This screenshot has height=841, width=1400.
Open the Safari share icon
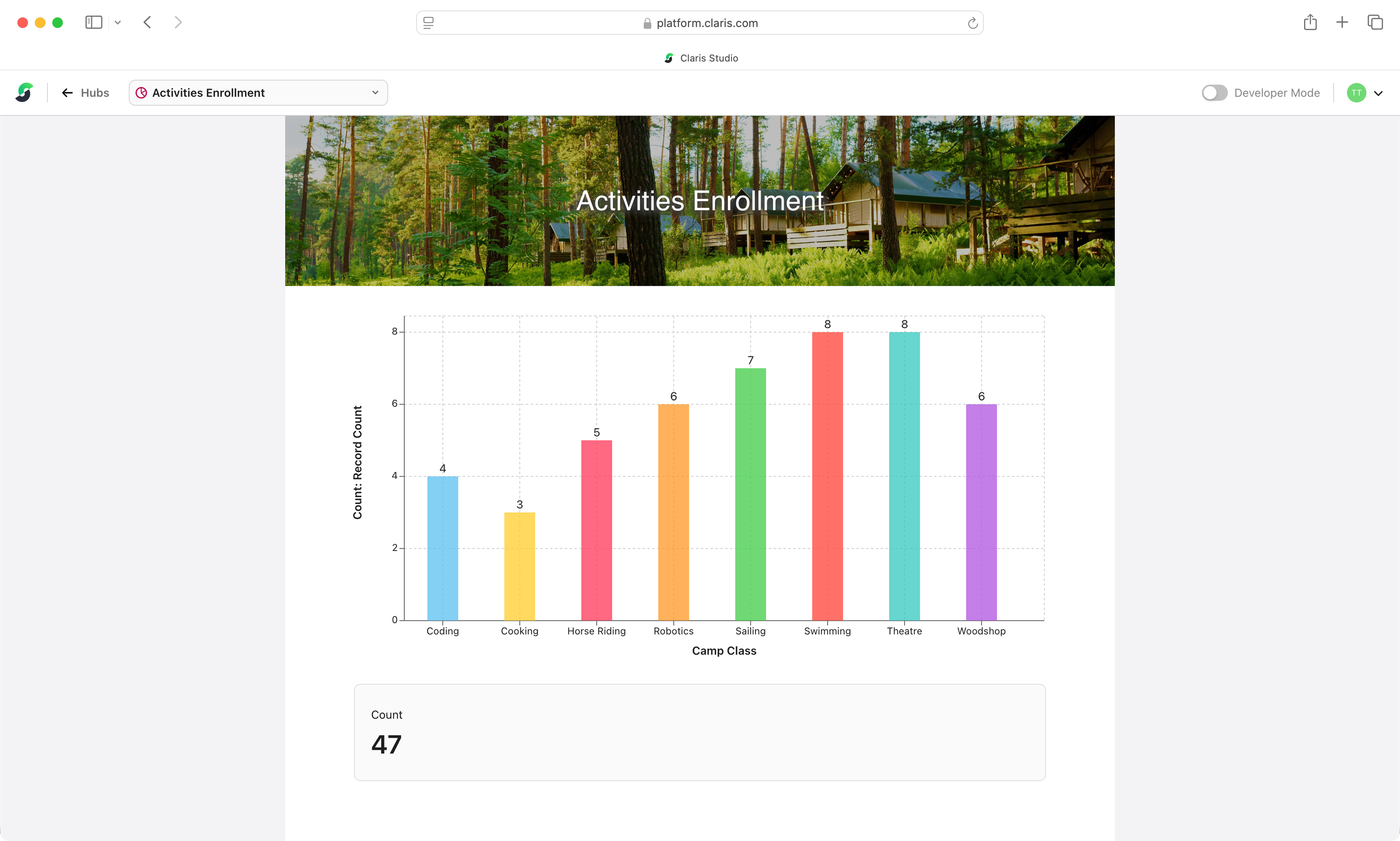pyautogui.click(x=1310, y=22)
